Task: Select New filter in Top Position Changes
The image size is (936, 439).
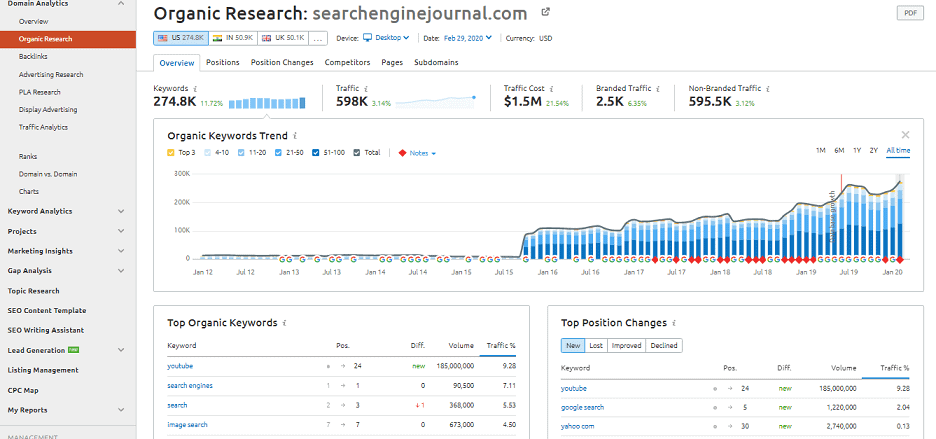Action: [572, 345]
